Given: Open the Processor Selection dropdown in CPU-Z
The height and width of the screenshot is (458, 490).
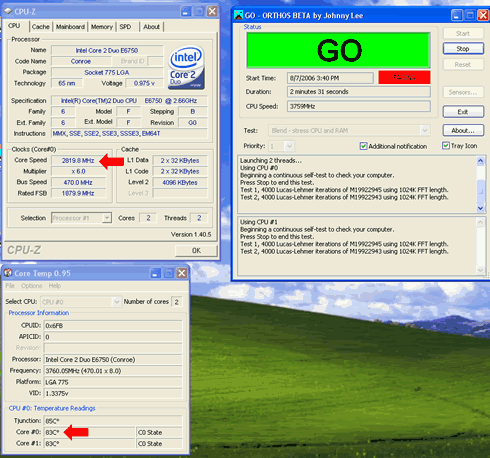Looking at the screenshot, I should [107, 218].
